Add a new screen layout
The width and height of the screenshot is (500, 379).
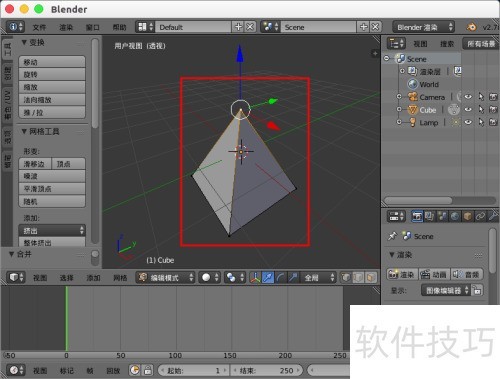click(x=238, y=27)
